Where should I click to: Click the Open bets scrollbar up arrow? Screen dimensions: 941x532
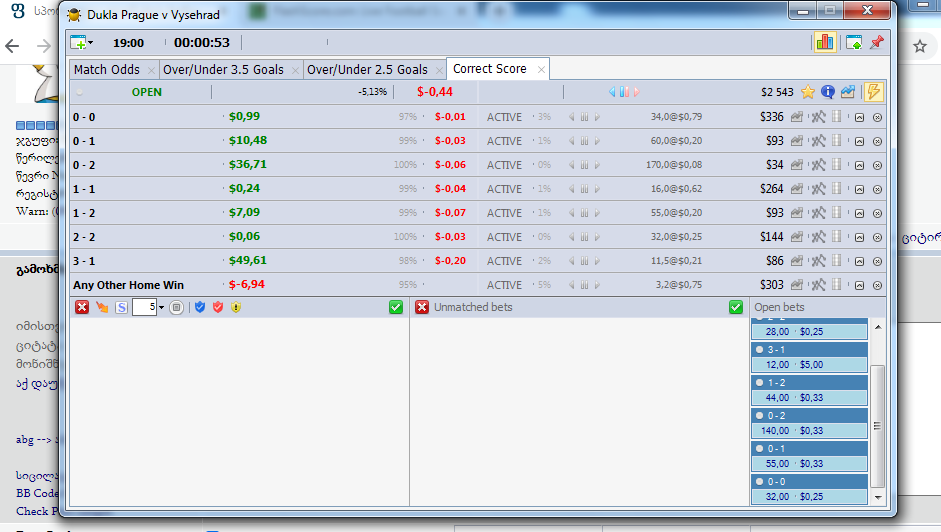(x=878, y=327)
